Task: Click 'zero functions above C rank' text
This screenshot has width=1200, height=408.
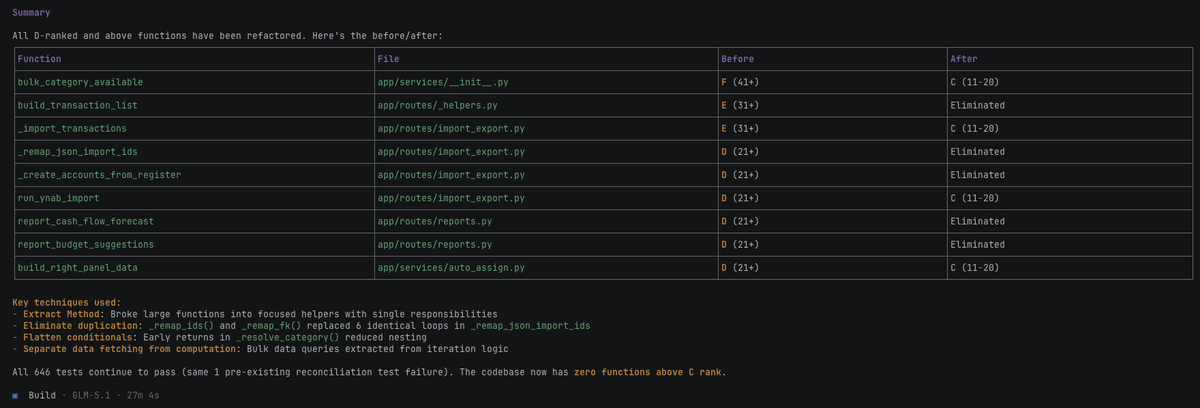Action: click(x=648, y=372)
